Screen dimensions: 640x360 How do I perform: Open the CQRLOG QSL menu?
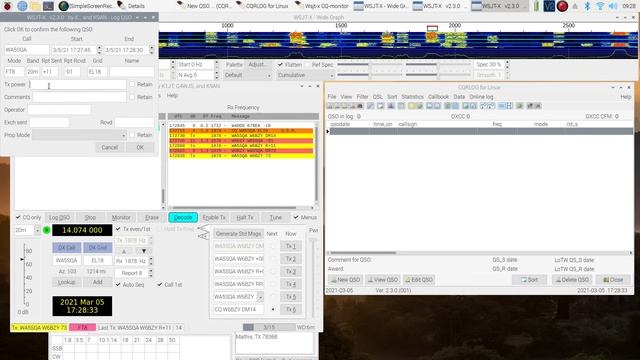coord(378,97)
